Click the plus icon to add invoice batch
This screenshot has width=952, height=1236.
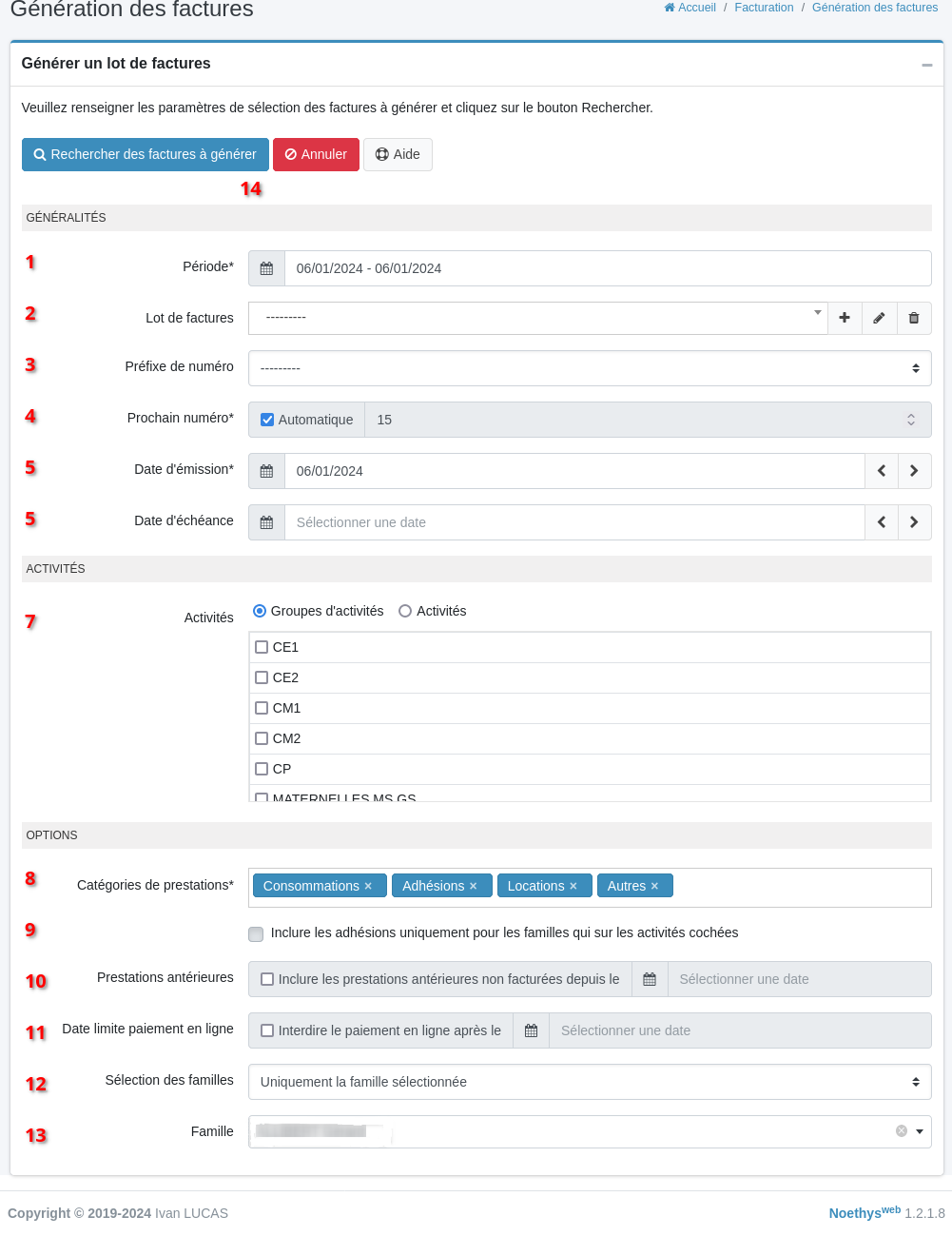[x=845, y=318]
